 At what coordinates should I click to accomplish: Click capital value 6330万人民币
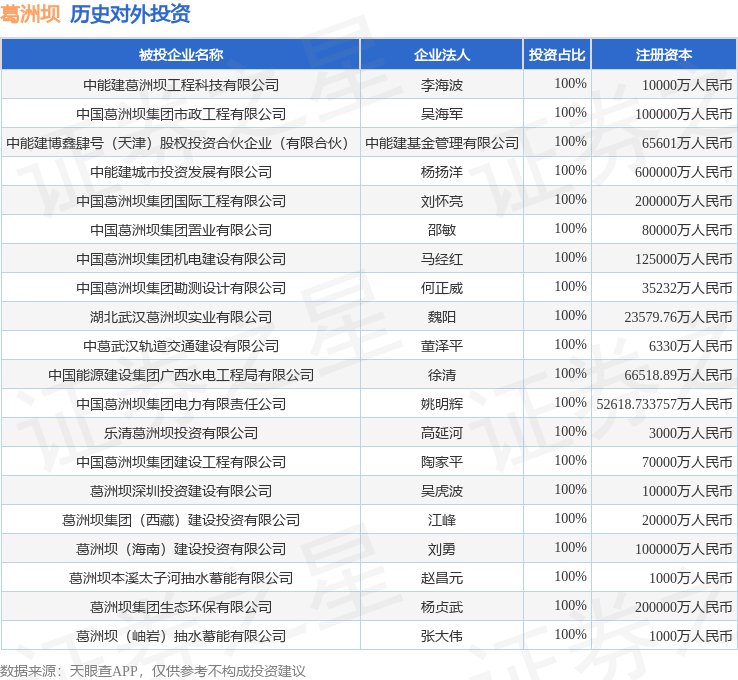coord(691,346)
